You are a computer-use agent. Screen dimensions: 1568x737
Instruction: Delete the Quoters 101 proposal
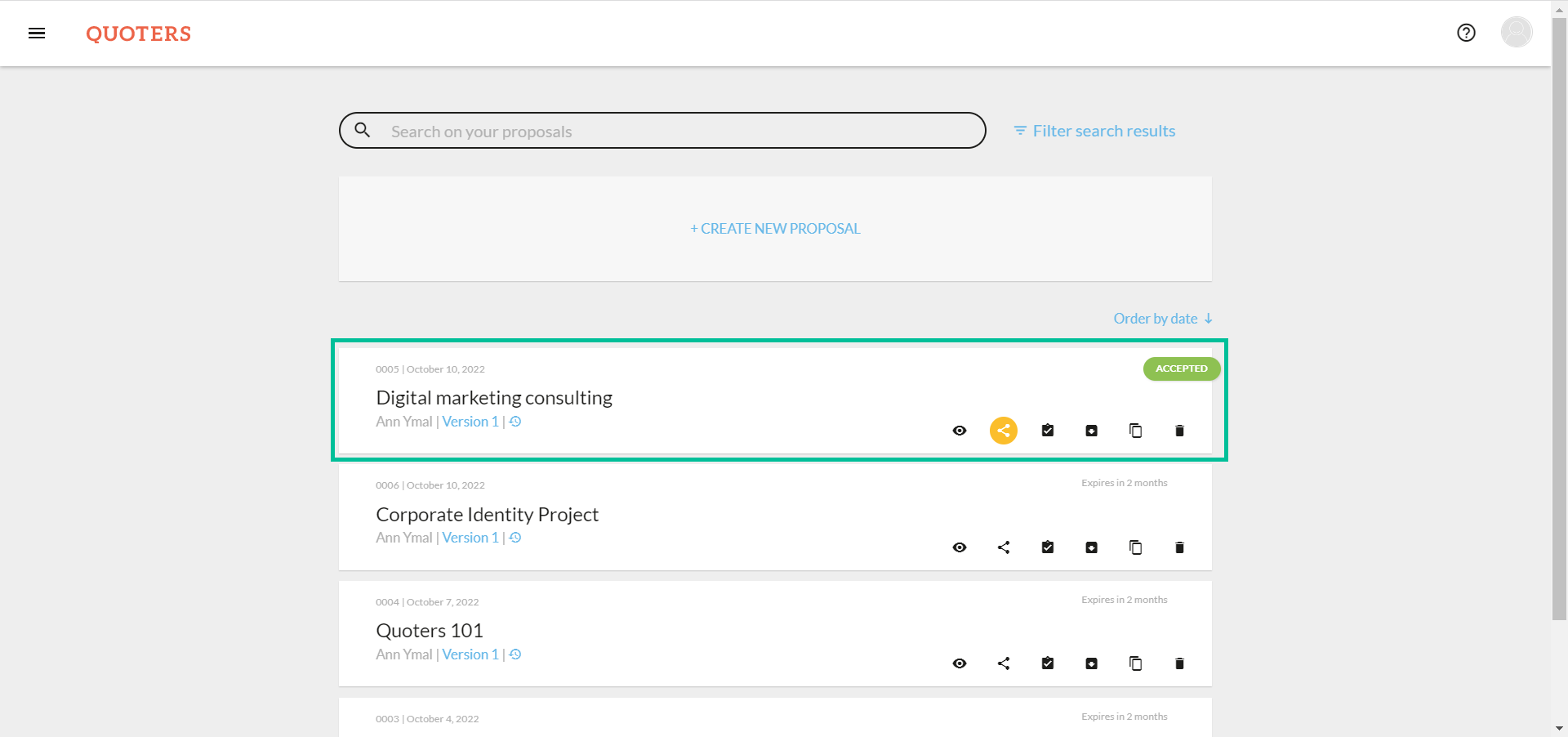tap(1179, 663)
